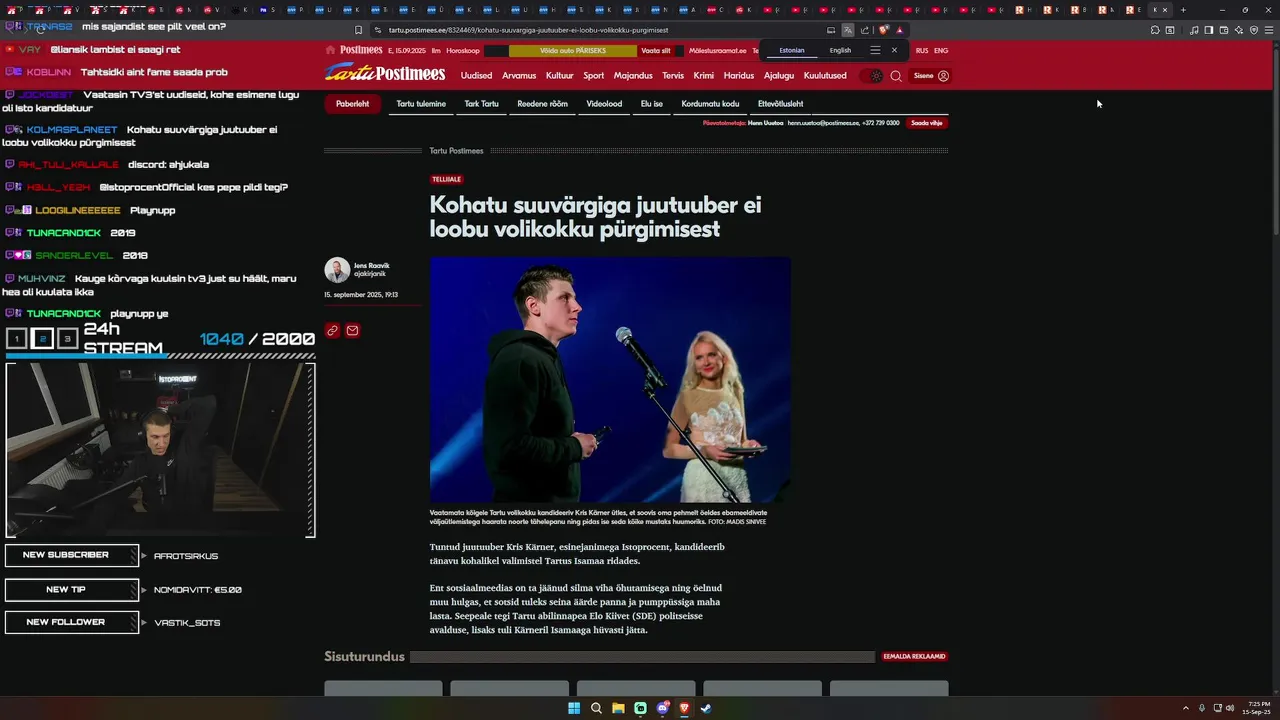Click the Horoskoop link in top bar
The width and height of the screenshot is (1280, 720).
tap(463, 50)
